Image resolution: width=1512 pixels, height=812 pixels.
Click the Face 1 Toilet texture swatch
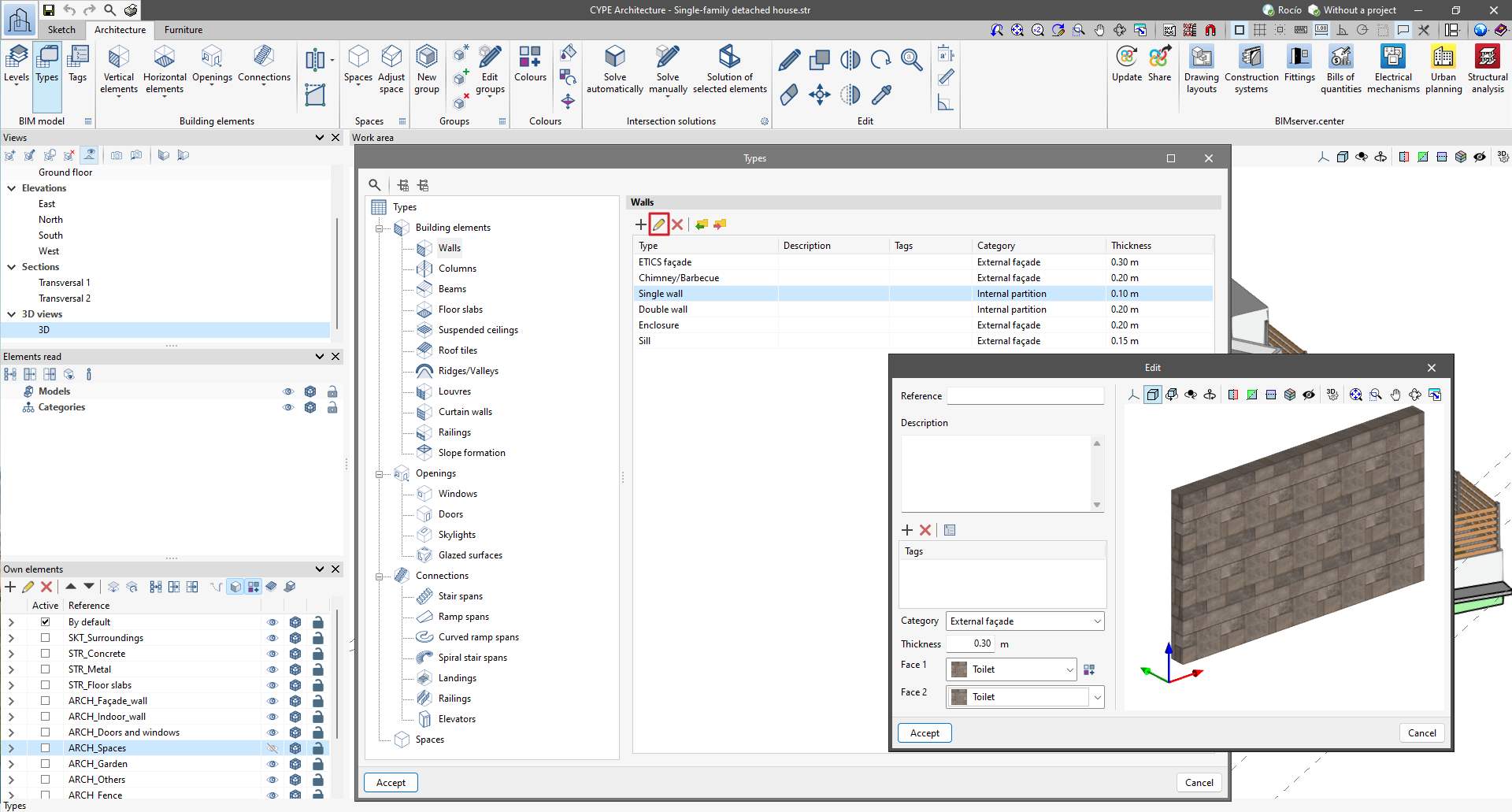click(959, 669)
